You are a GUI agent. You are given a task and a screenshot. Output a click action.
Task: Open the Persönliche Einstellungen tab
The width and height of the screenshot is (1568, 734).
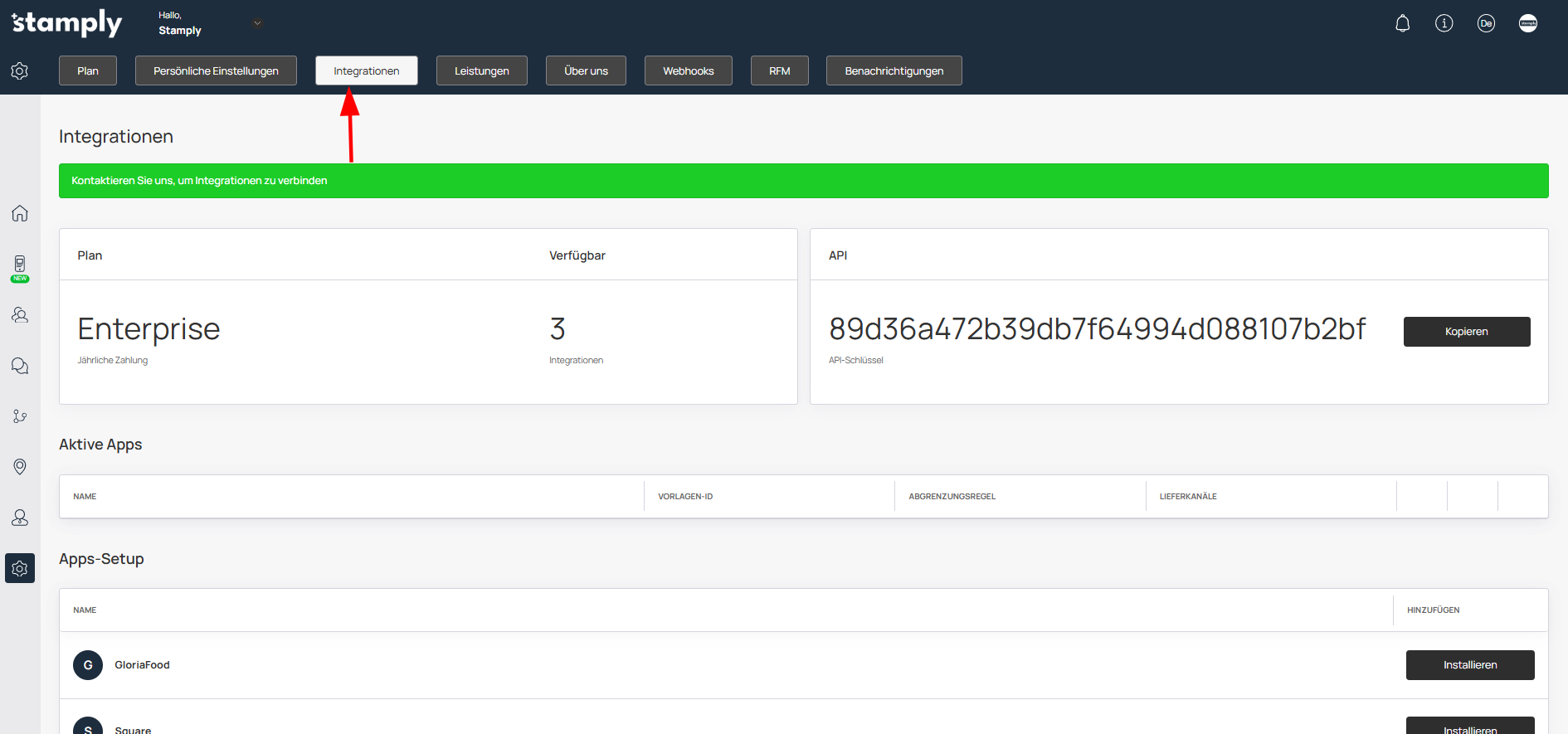(216, 70)
